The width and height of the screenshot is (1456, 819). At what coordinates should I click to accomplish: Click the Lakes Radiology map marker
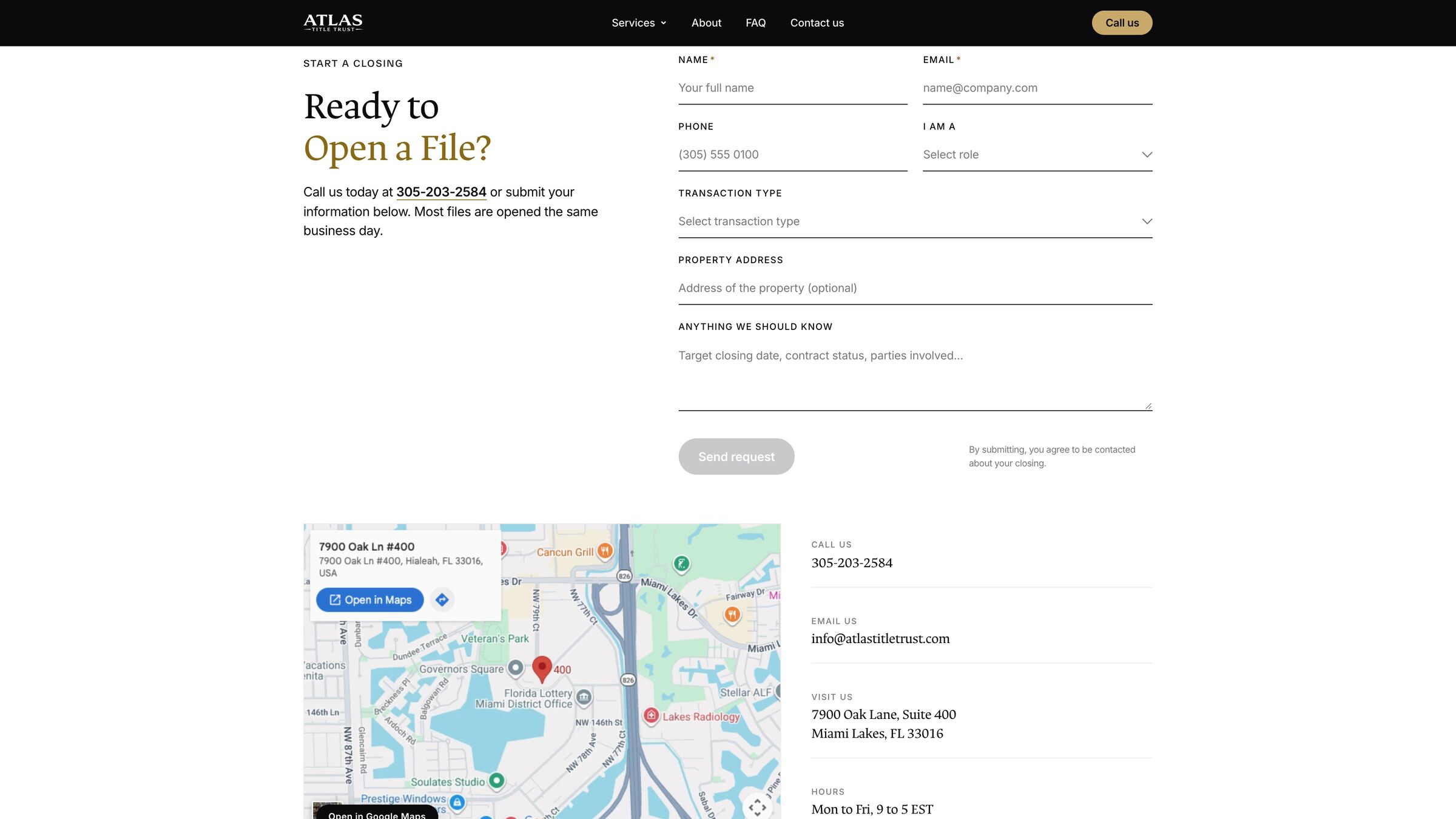click(651, 716)
